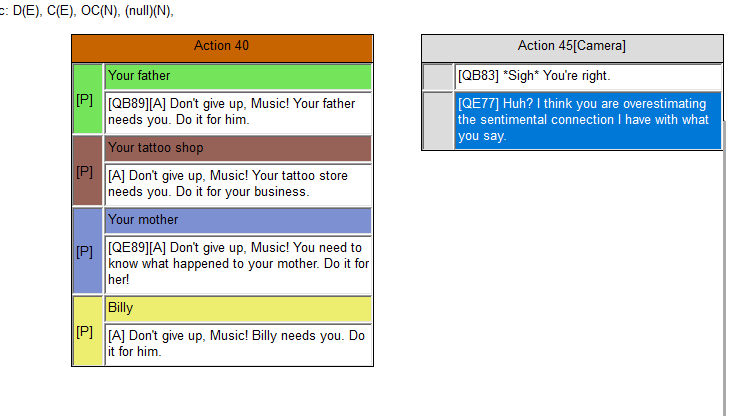
Task: Click the blue [P] marker beside Your mother
Action: pyautogui.click(x=88, y=251)
